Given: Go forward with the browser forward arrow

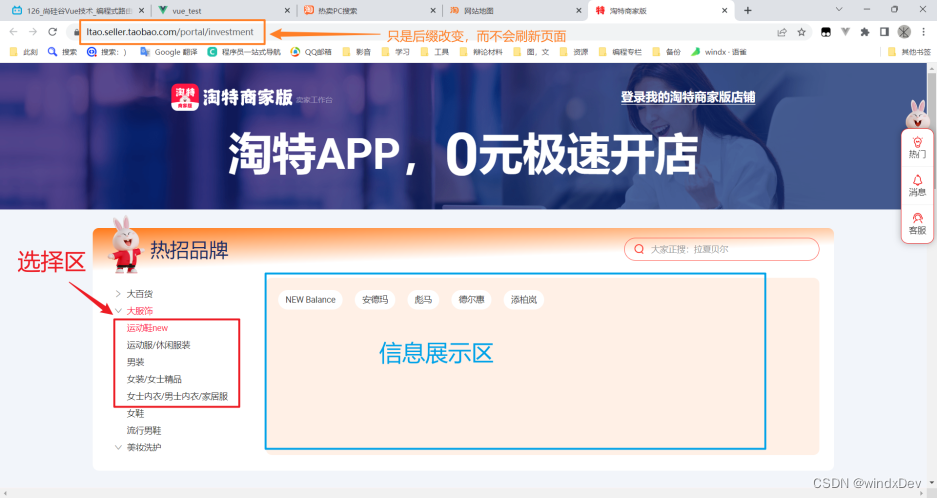Looking at the screenshot, I should pyautogui.click(x=33, y=32).
